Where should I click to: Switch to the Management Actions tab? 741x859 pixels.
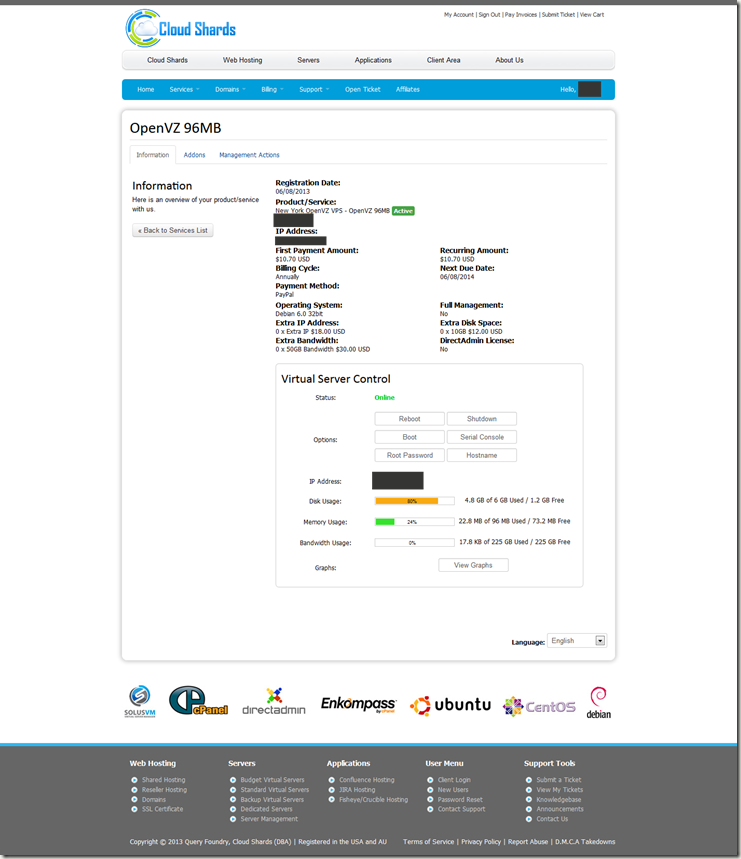pos(249,155)
